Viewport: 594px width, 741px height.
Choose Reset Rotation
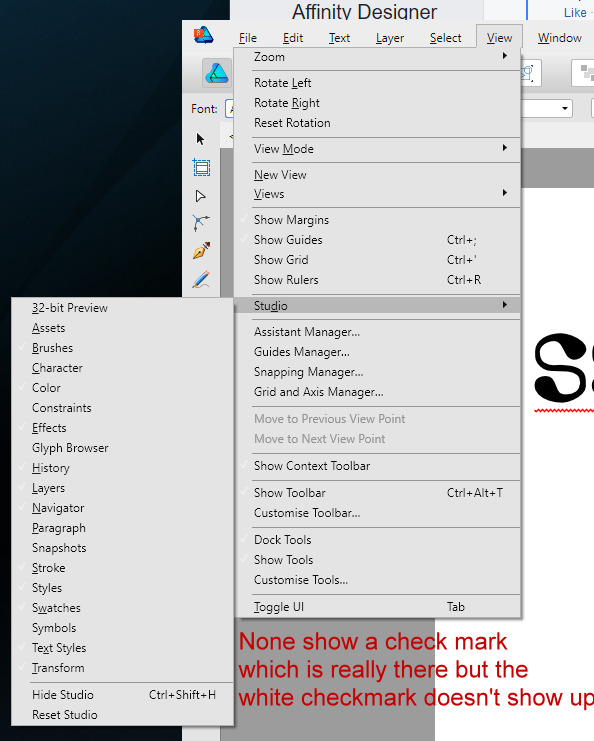378,123
